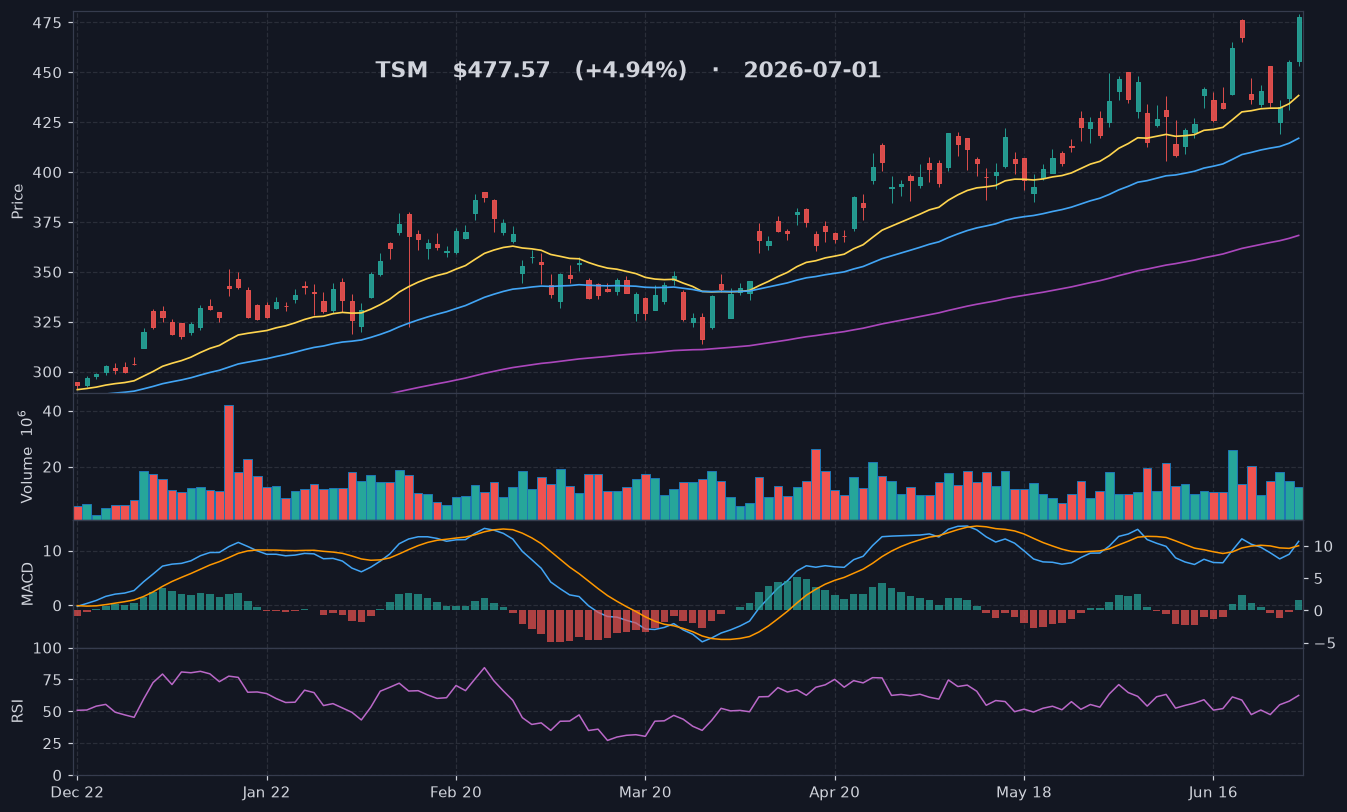This screenshot has height=812, width=1347.
Task: Click the $477.57 price in title
Action: pos(502,71)
